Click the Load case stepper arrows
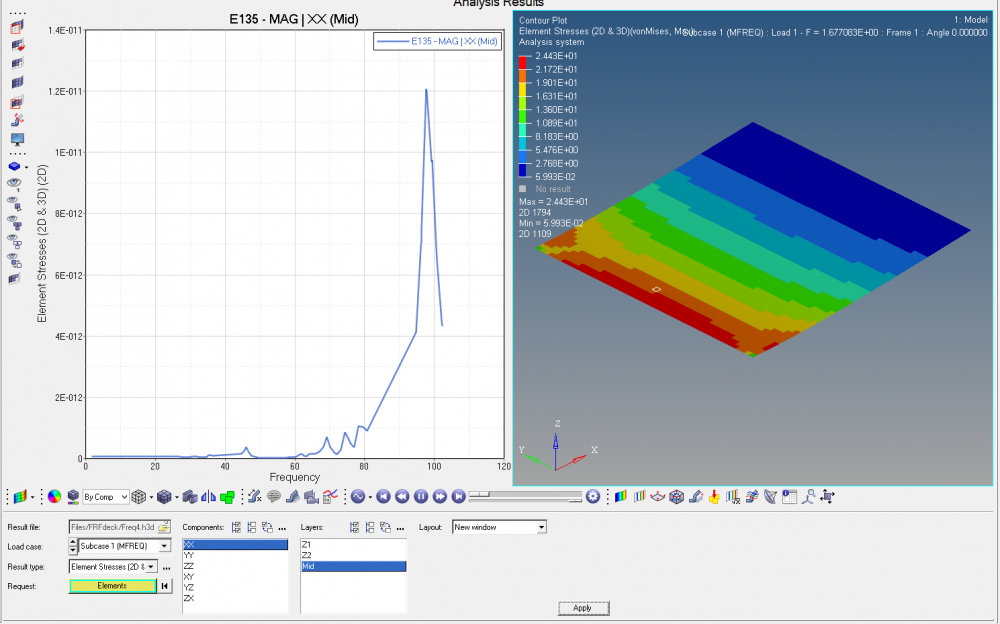The height and width of the screenshot is (624, 1000). tap(73, 546)
